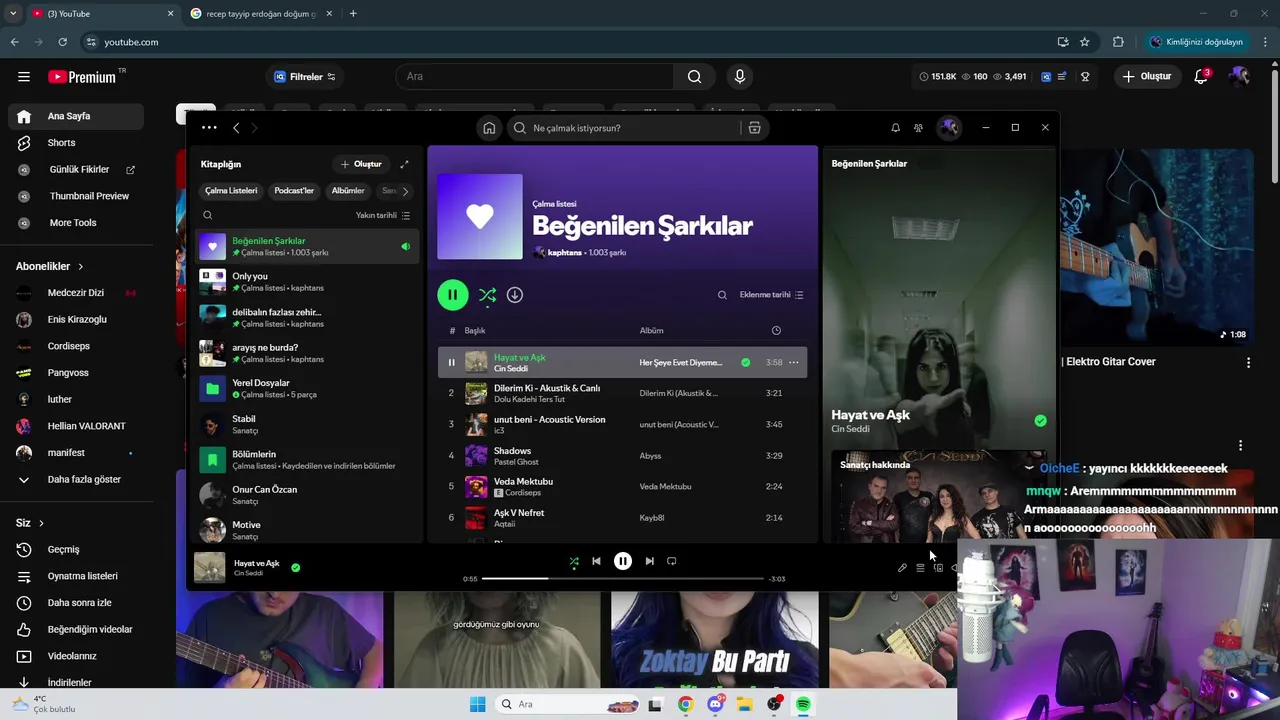Open Spotify friend activity icon
Screen dimensions: 1280x720
click(x=918, y=128)
